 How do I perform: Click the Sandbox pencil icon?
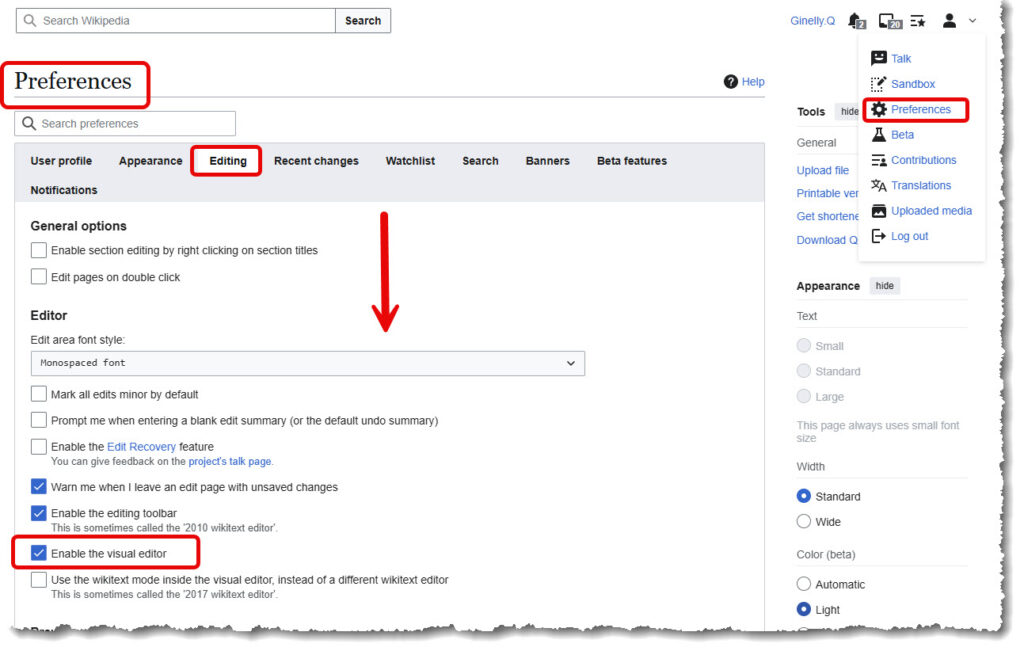pos(878,84)
